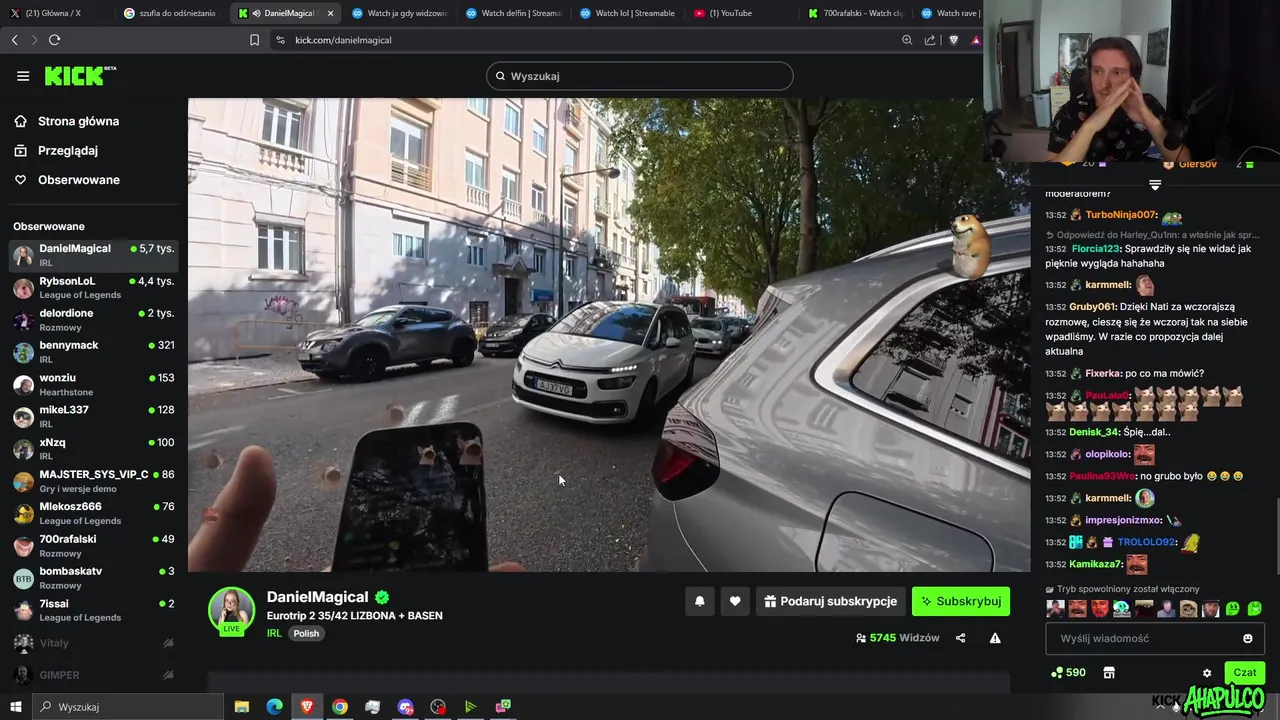Click username TurboNinja007 in chat
Screen dimensions: 1280x720
[1121, 215]
